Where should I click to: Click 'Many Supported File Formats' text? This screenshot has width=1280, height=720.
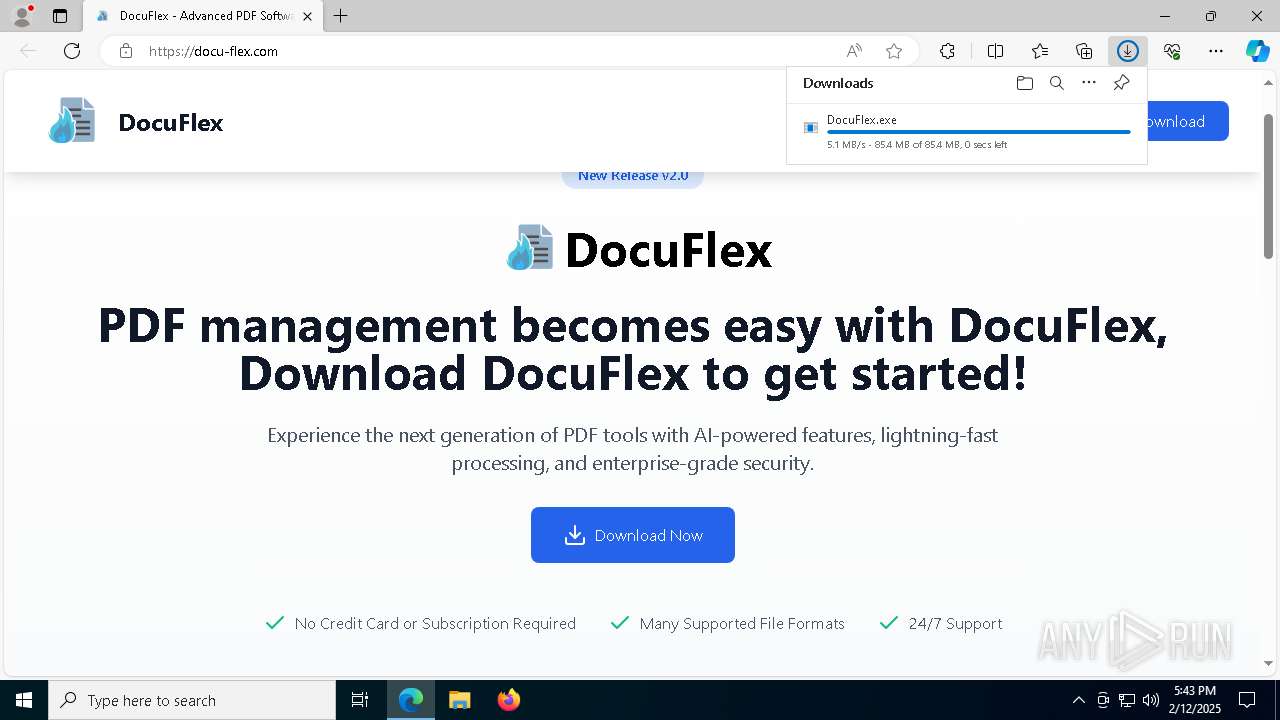(x=742, y=623)
